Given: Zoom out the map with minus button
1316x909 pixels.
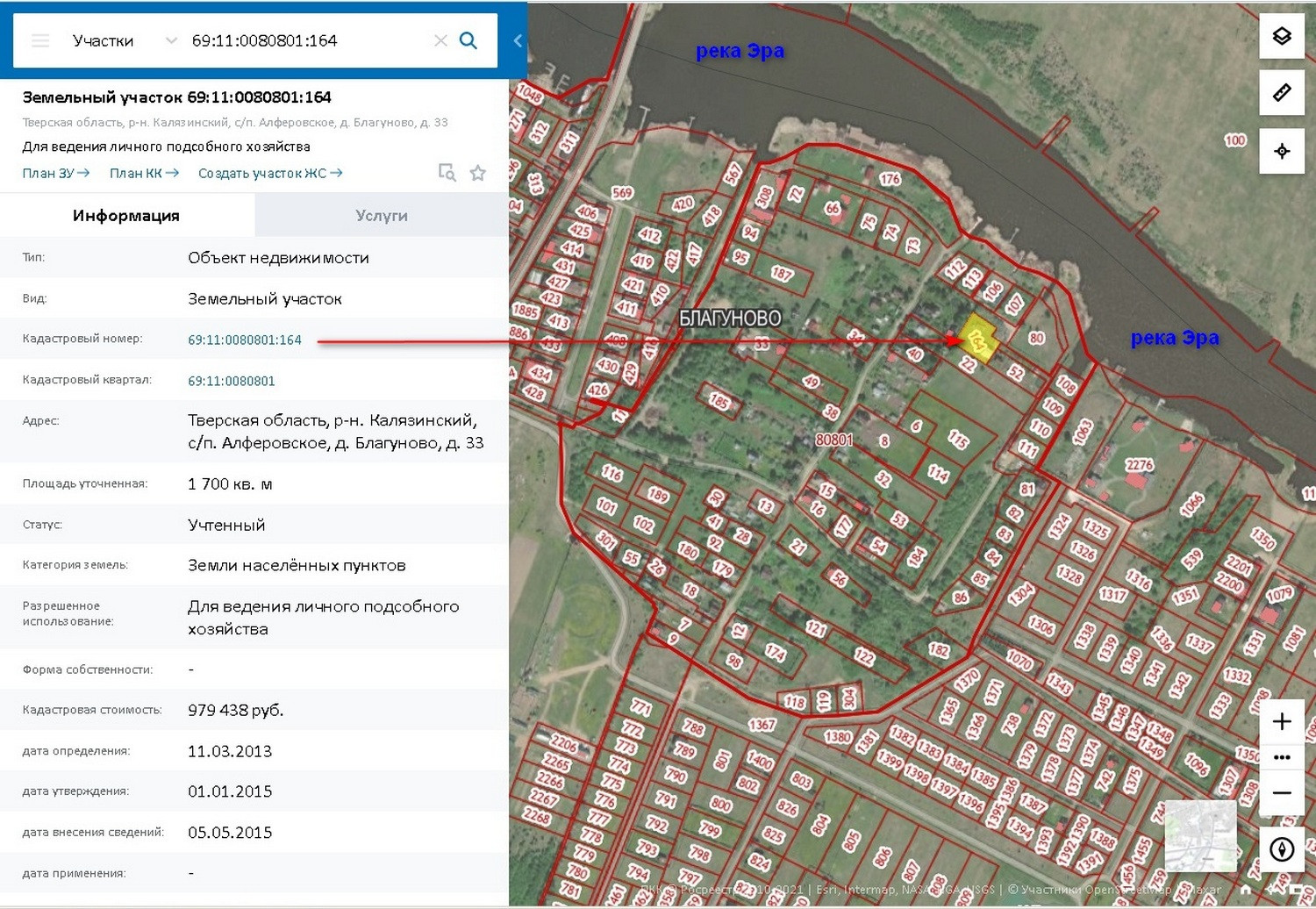Looking at the screenshot, I should coord(1282,793).
